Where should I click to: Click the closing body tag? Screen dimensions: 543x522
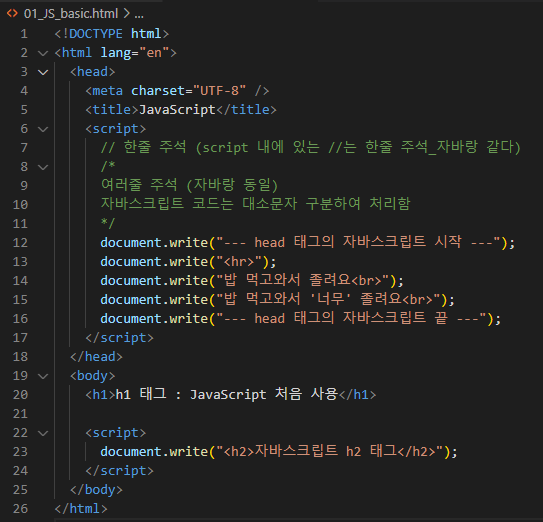[x=96, y=490]
